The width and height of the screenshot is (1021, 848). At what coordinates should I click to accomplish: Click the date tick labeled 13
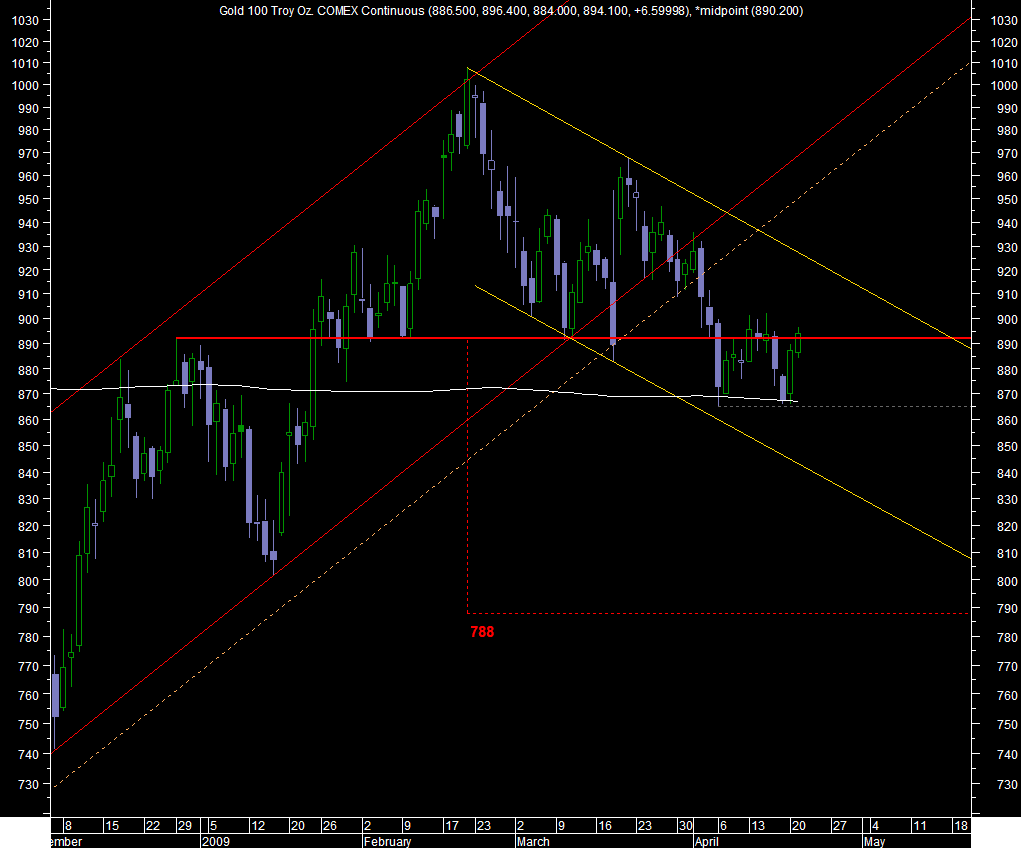(x=758, y=826)
